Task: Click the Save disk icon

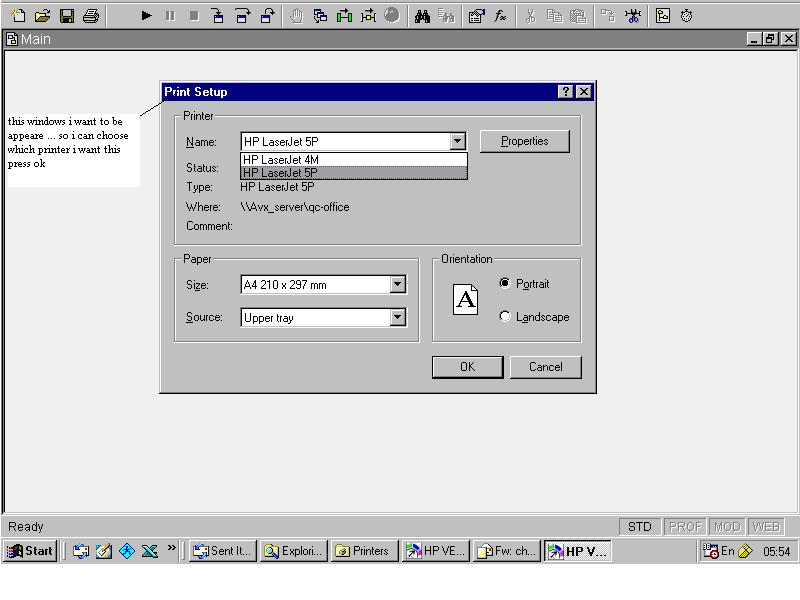Action: point(67,16)
